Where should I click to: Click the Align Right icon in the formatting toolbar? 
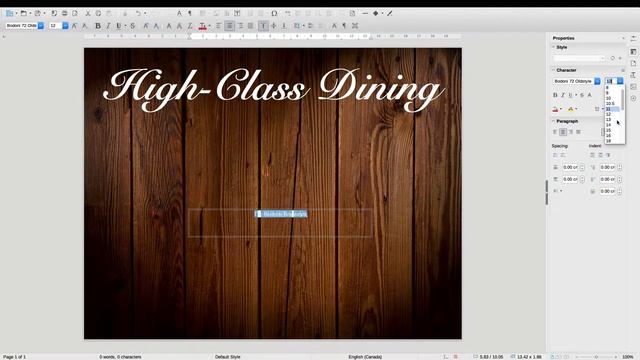(x=240, y=26)
